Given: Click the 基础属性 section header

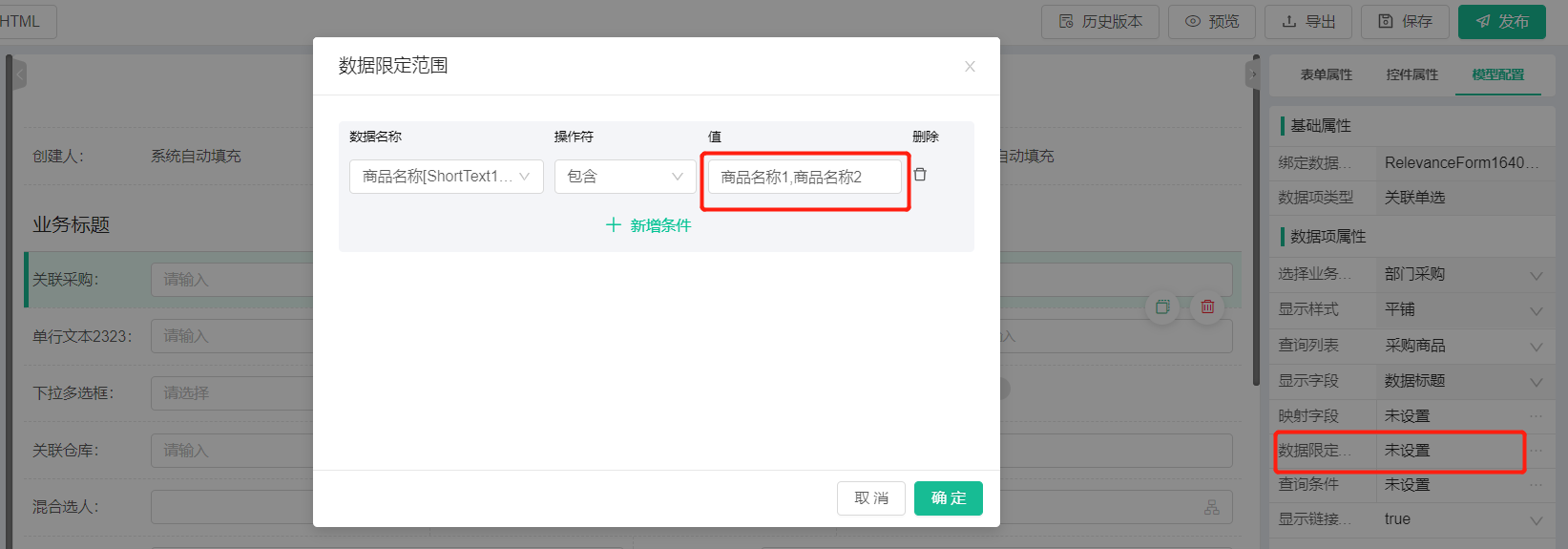Looking at the screenshot, I should [x=1320, y=126].
